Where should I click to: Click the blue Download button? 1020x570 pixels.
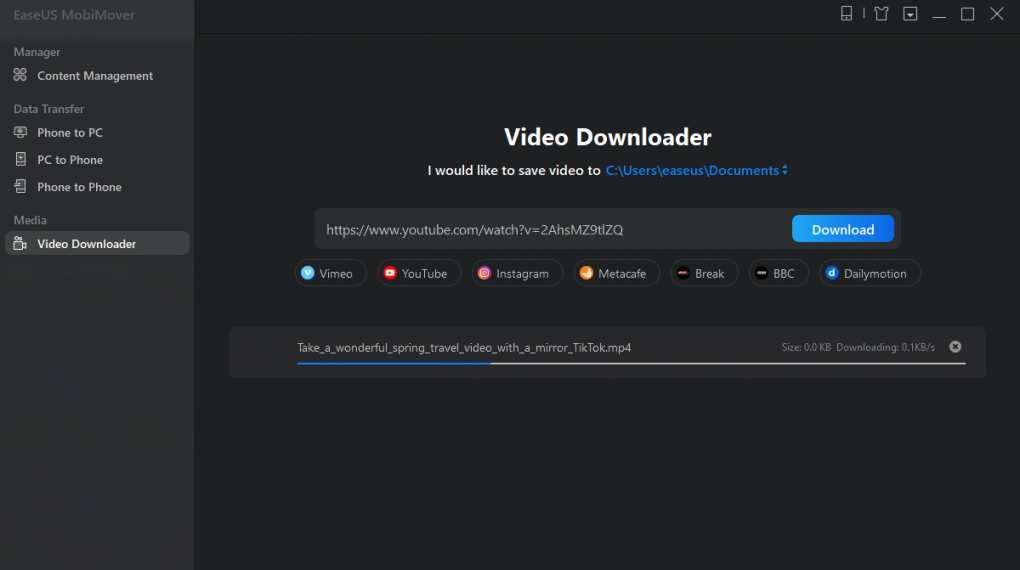[842, 229]
